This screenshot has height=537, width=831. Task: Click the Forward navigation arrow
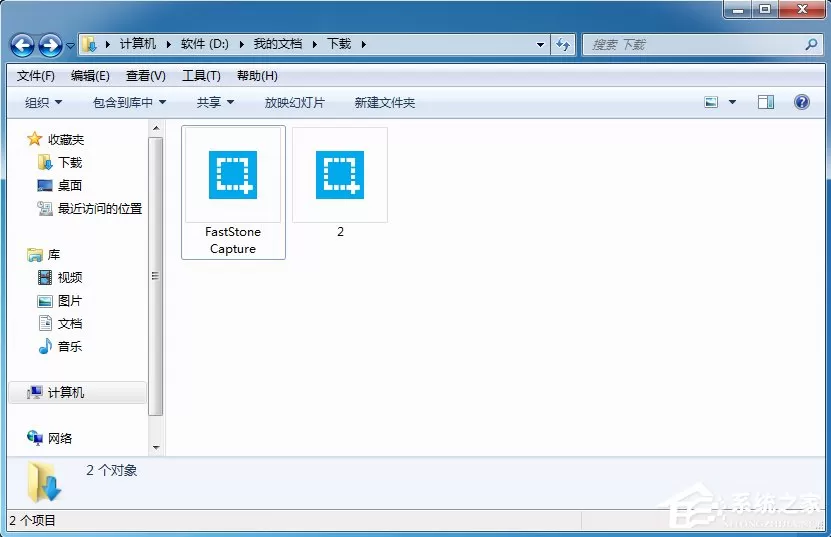pyautogui.click(x=51, y=45)
